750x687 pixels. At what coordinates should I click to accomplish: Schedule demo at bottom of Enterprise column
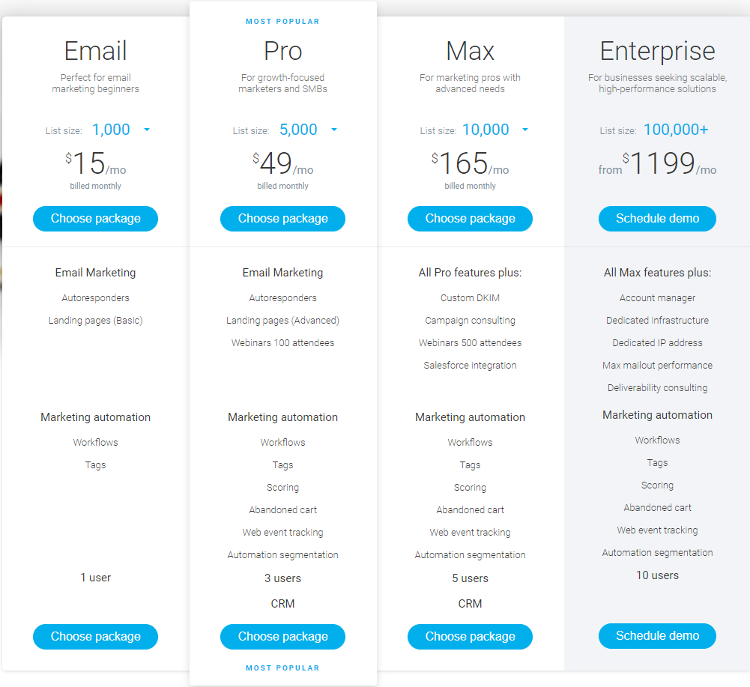tap(657, 636)
